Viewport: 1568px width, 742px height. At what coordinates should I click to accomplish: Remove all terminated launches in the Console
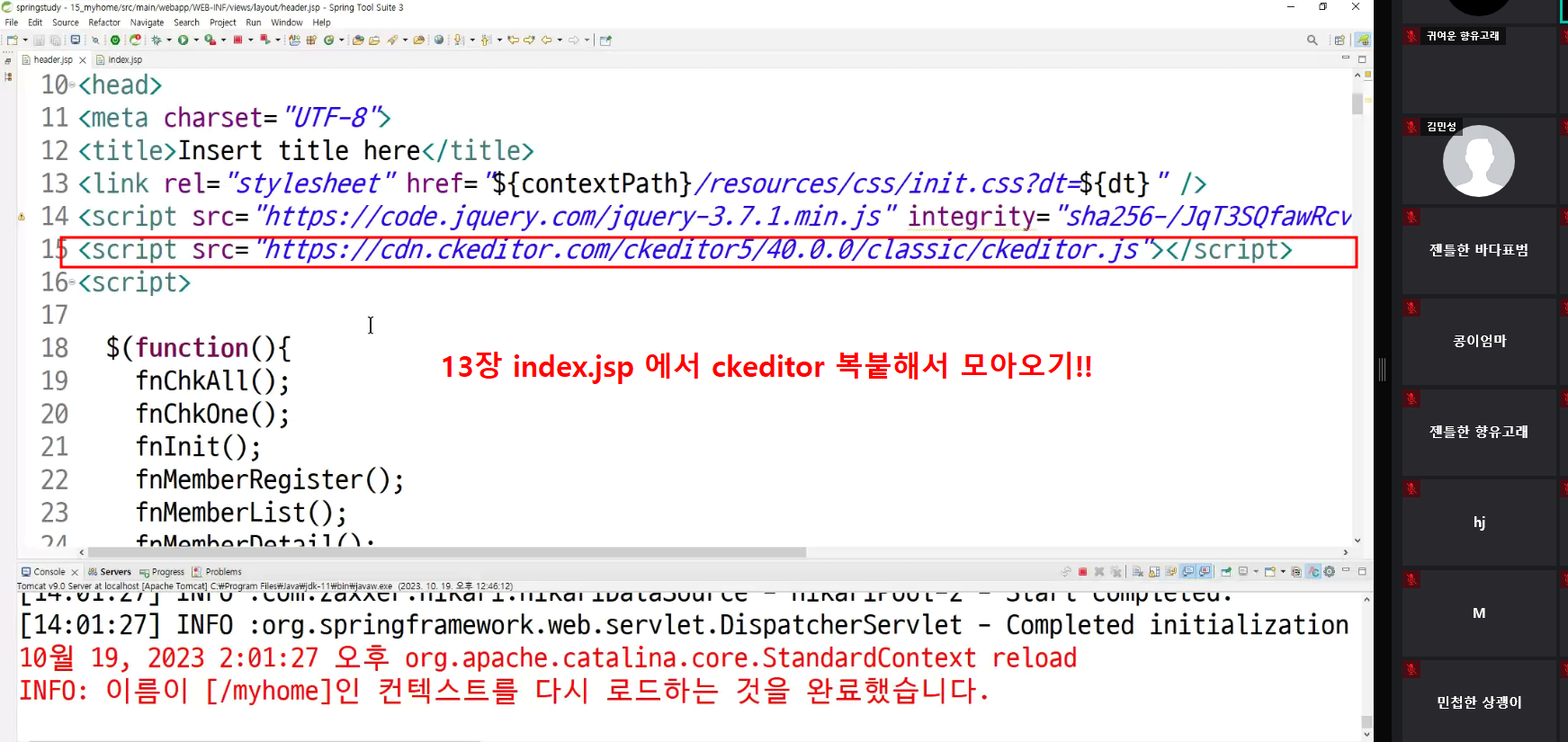tap(1116, 572)
